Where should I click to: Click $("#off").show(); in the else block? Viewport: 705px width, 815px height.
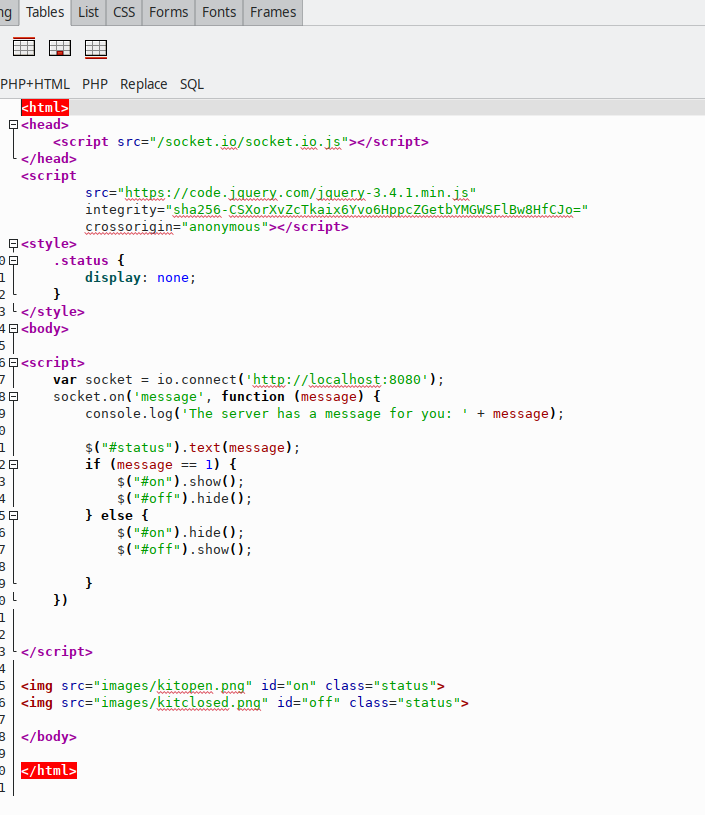click(x=185, y=550)
